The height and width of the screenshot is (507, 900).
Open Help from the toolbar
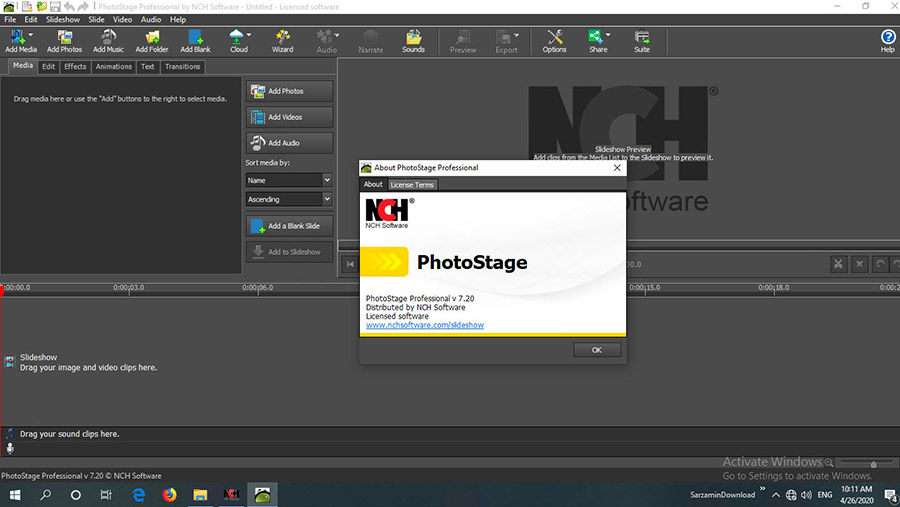pos(887,41)
